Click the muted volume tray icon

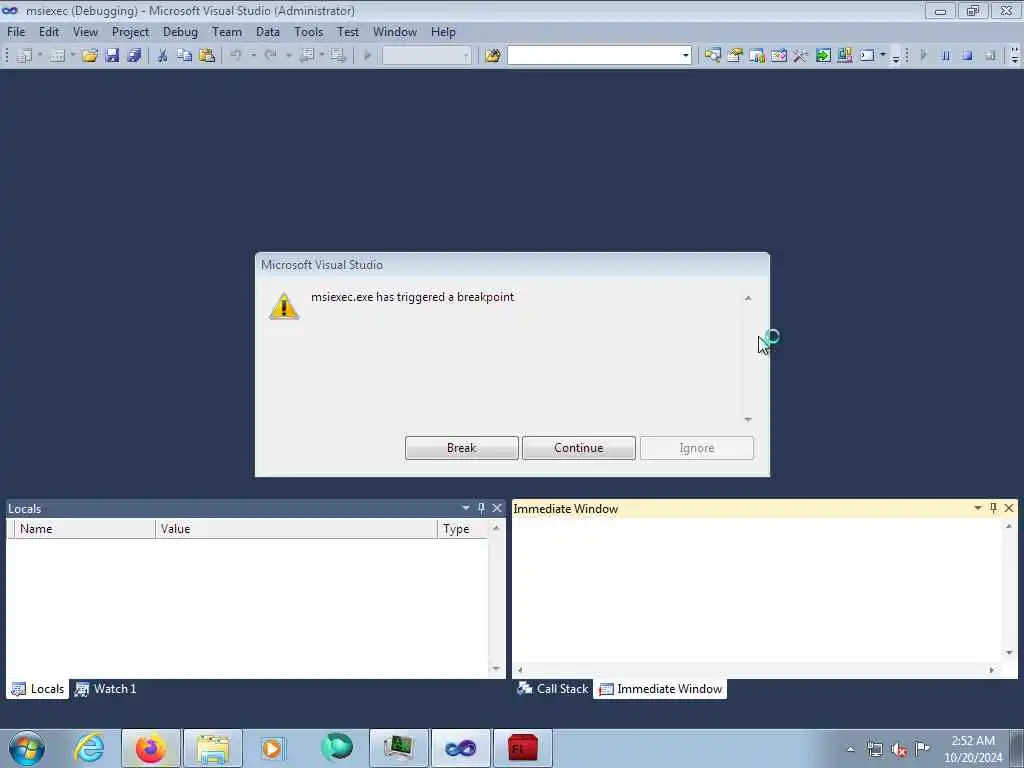899,750
